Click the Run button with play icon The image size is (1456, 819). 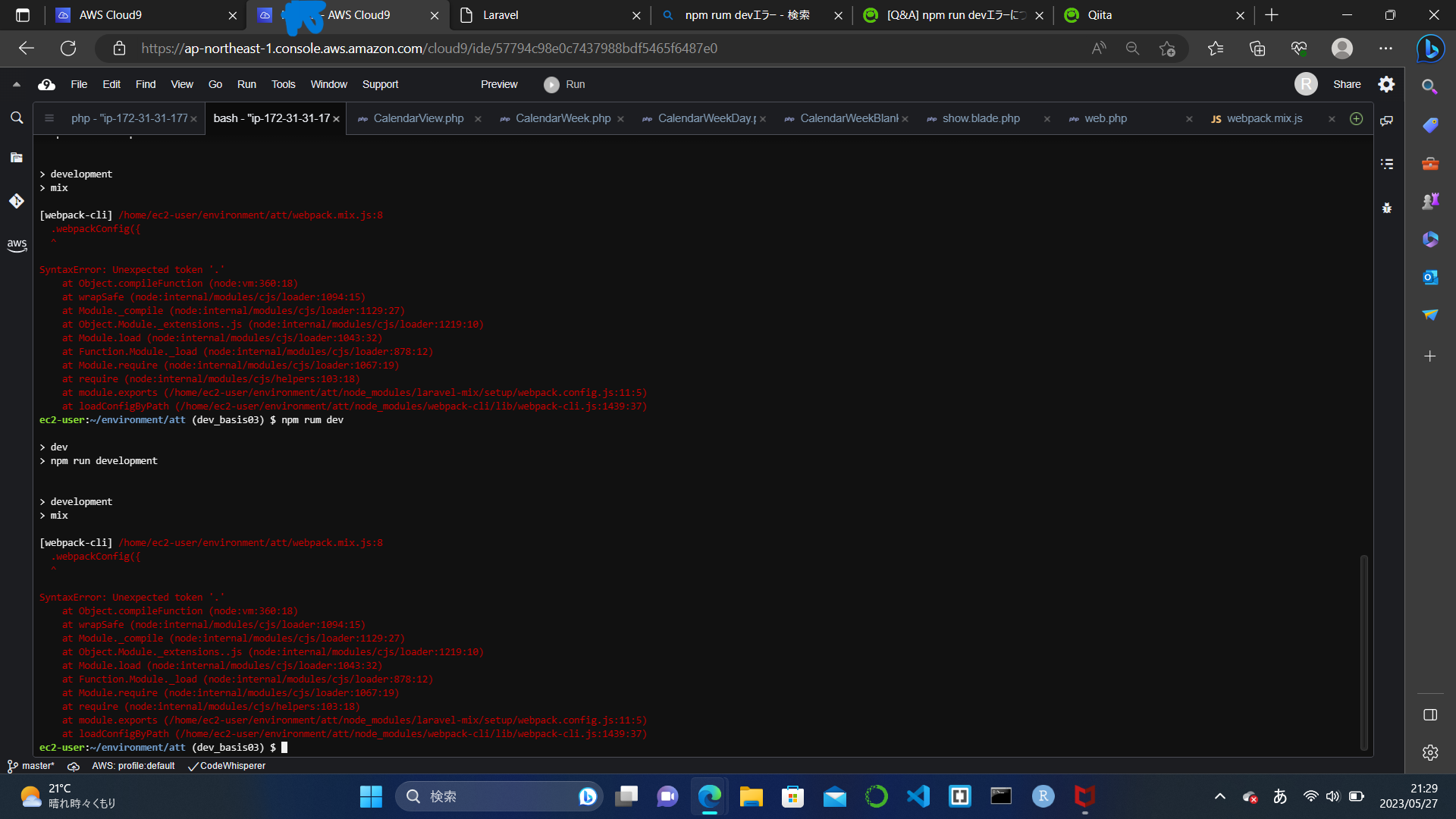pos(564,84)
